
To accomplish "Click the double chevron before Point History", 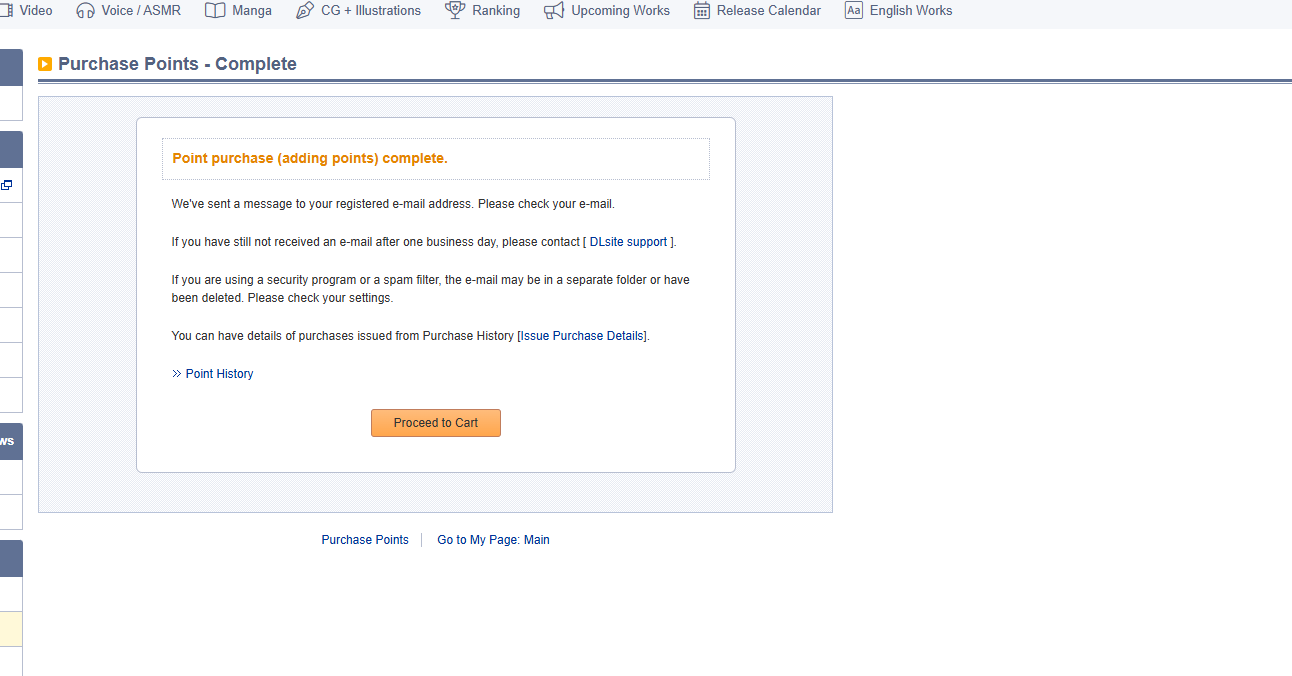I will point(176,374).
